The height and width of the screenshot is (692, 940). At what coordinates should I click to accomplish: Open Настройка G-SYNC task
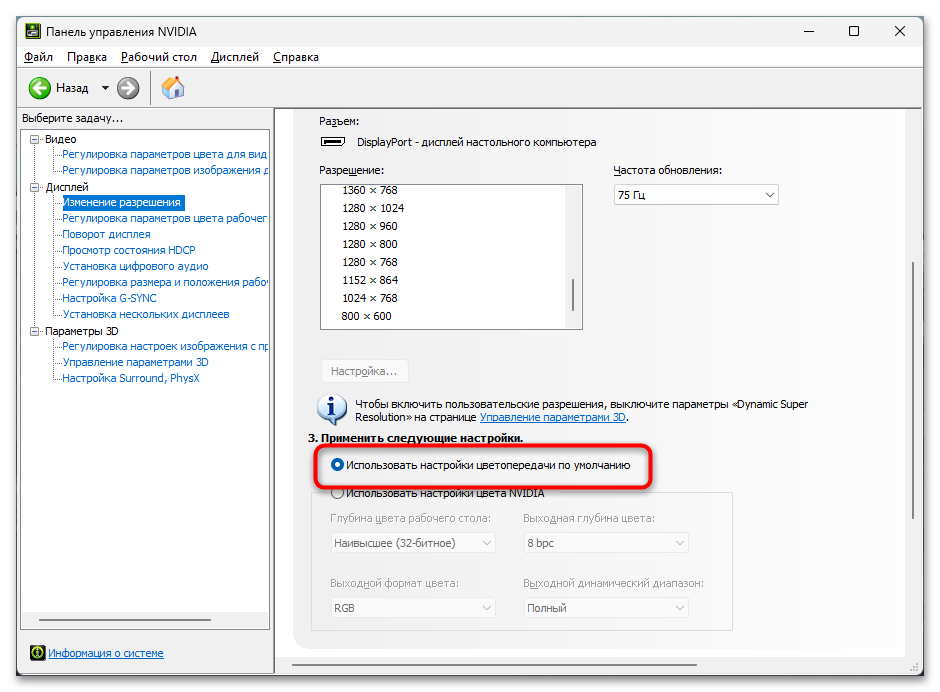click(110, 298)
